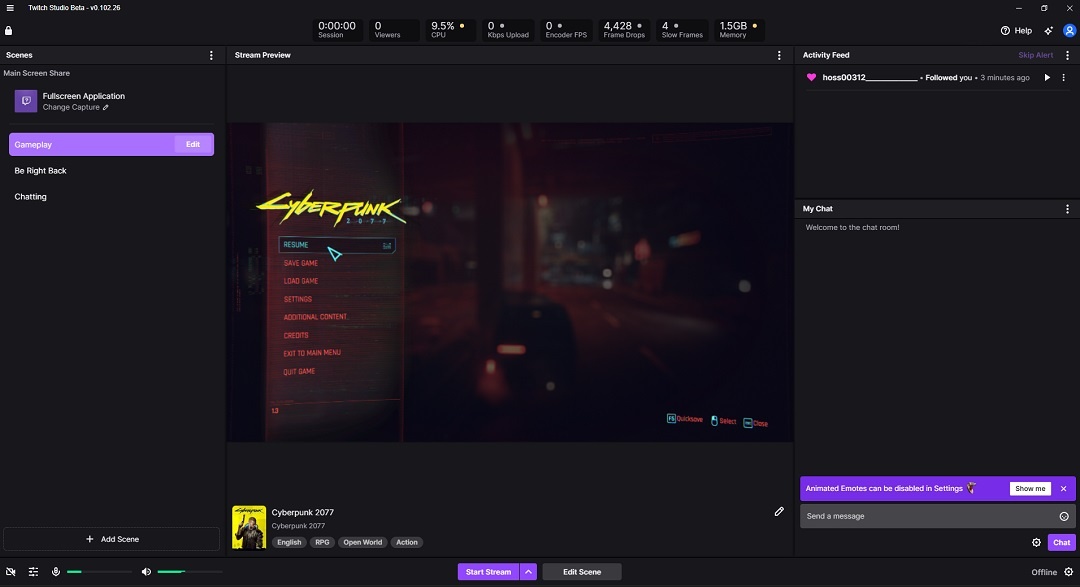The image size is (1080, 587).
Task: Open settings gear next to Offline
Action: point(1068,572)
